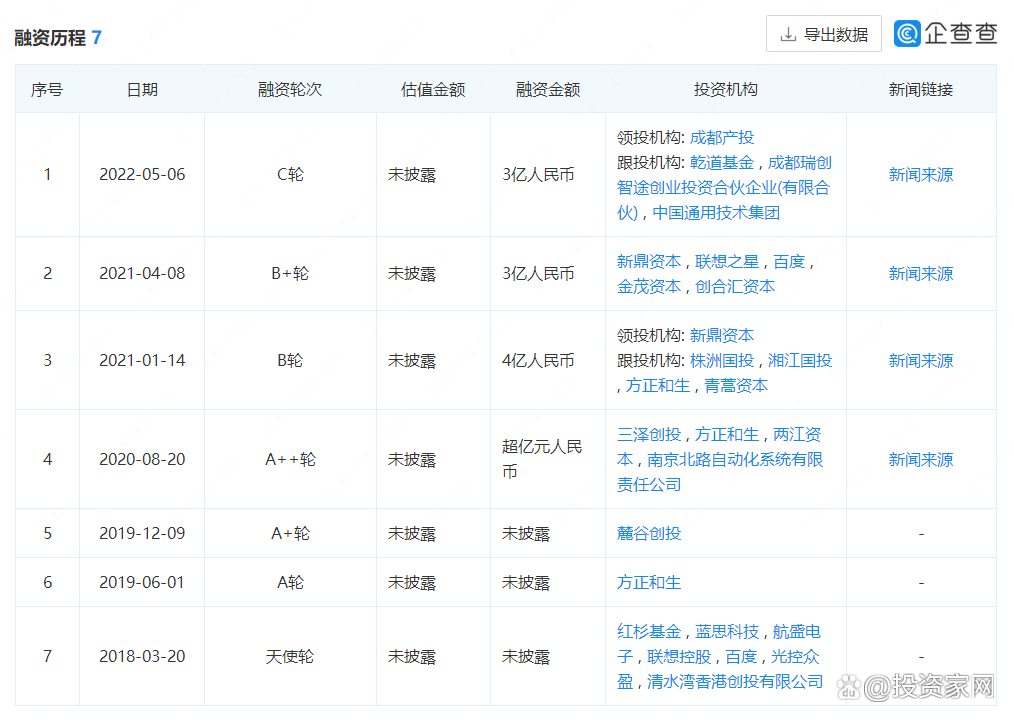Select date cell 2018-03-20
This screenshot has width=1014, height=722.
(142, 657)
